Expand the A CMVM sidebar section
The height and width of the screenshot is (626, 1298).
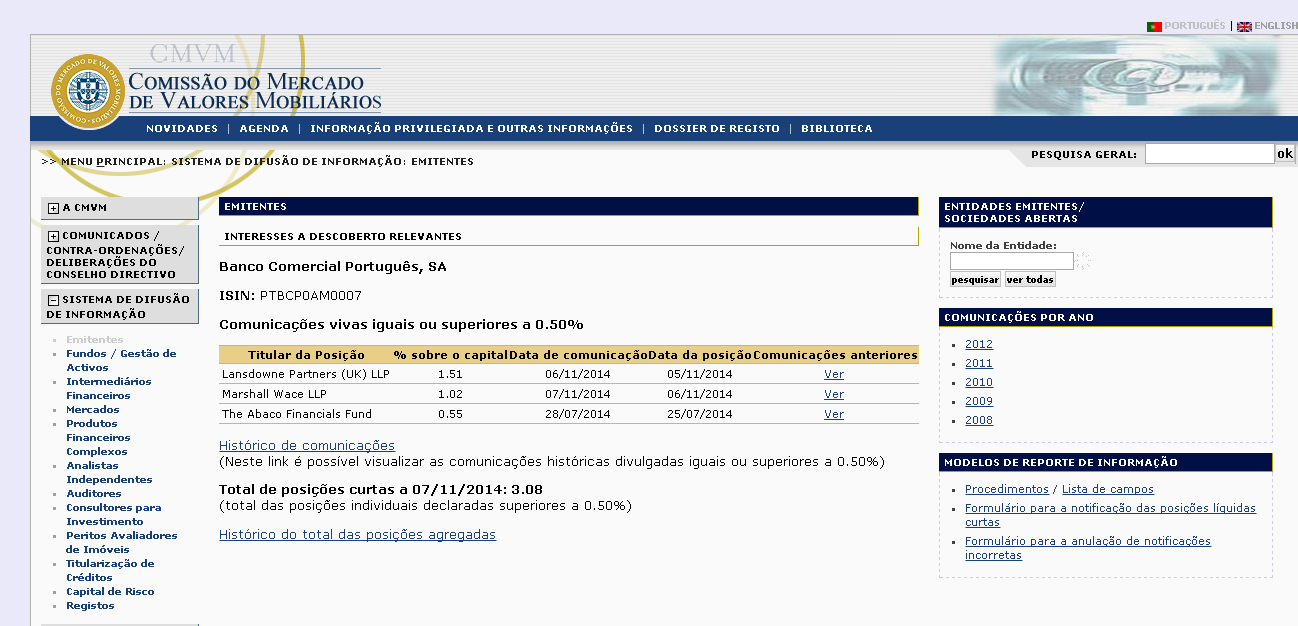pyautogui.click(x=54, y=208)
